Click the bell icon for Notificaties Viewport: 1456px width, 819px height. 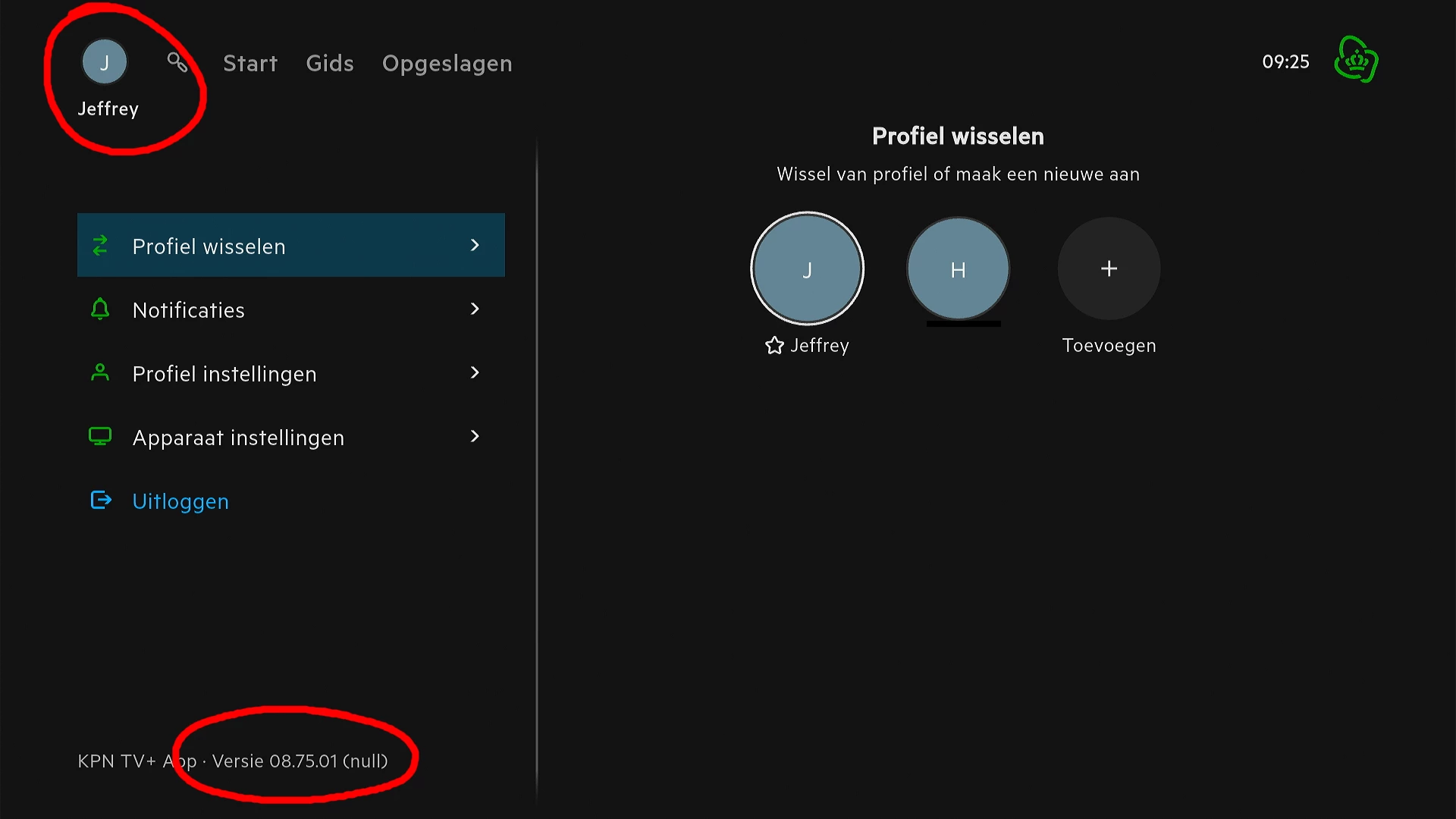point(100,309)
